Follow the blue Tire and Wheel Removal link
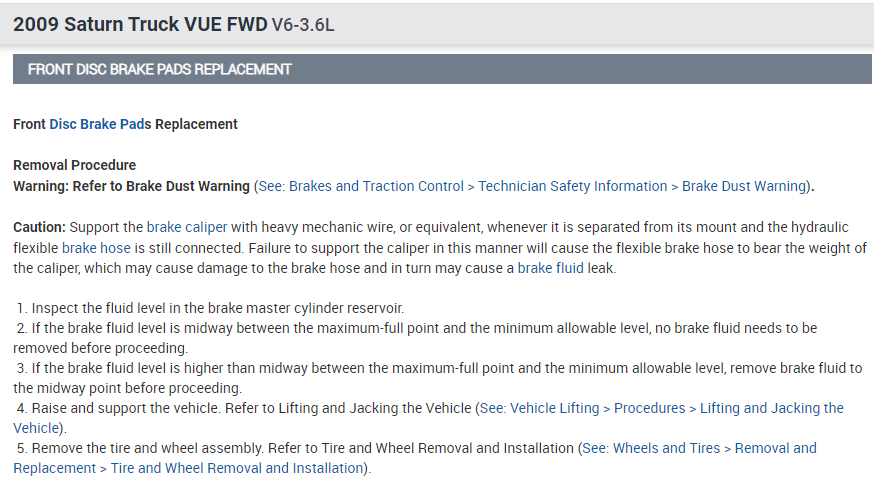Screen dimensions: 874x493 click(x=238, y=468)
